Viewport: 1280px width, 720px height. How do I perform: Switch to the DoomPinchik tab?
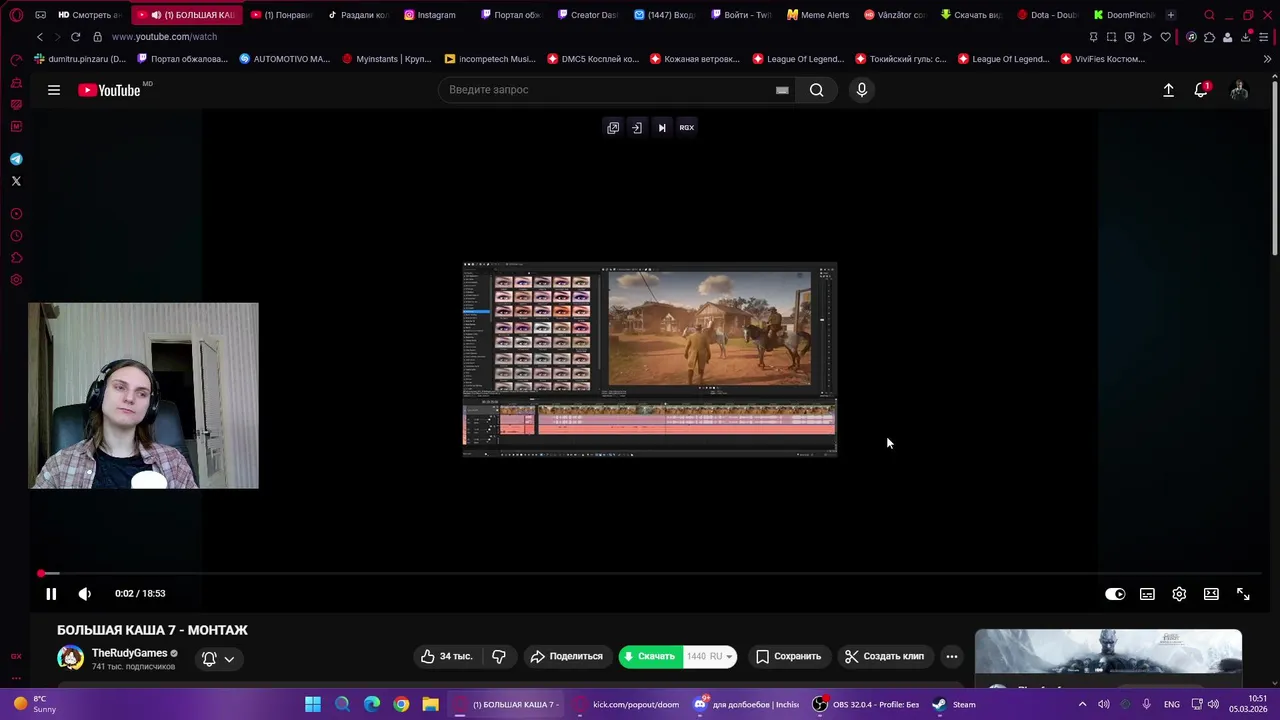pos(1125,15)
